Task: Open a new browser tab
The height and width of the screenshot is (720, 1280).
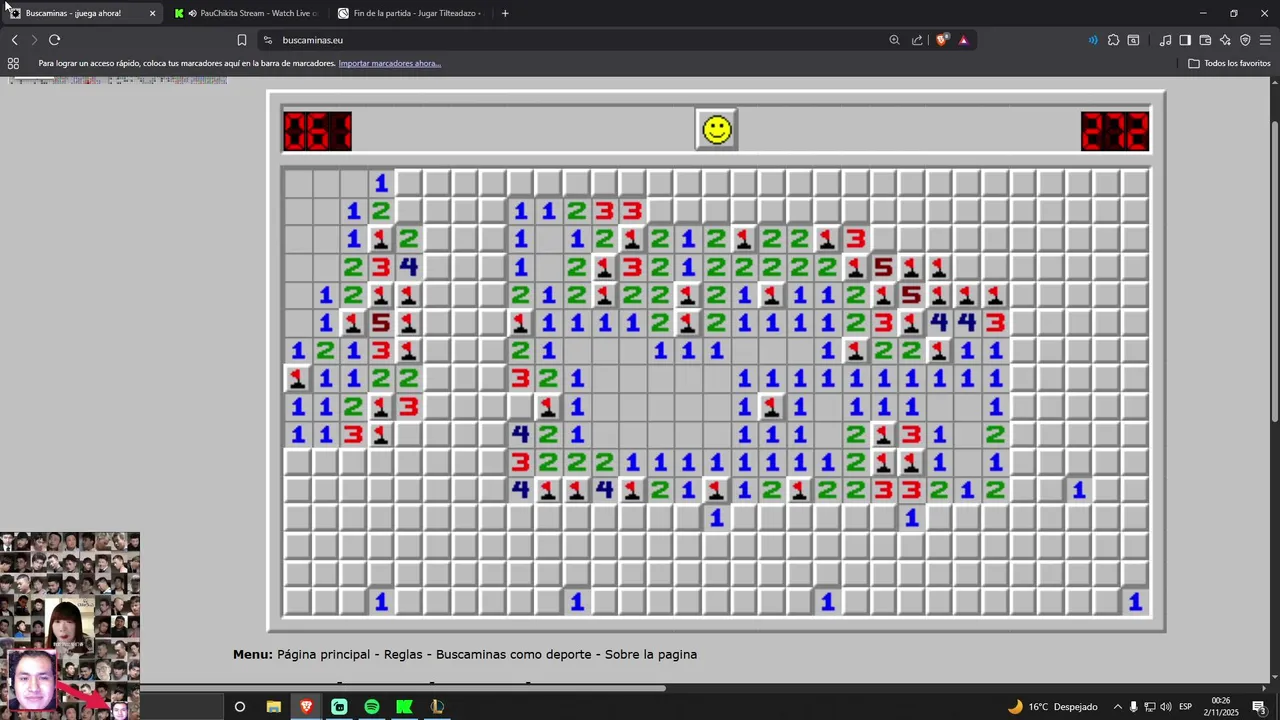Action: point(505,13)
